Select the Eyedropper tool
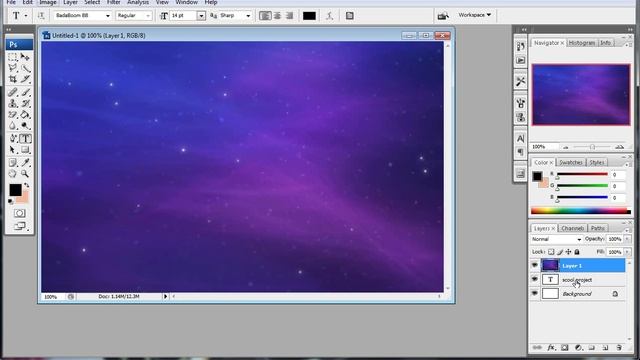Viewport: 640px width, 360px height. tap(25, 163)
